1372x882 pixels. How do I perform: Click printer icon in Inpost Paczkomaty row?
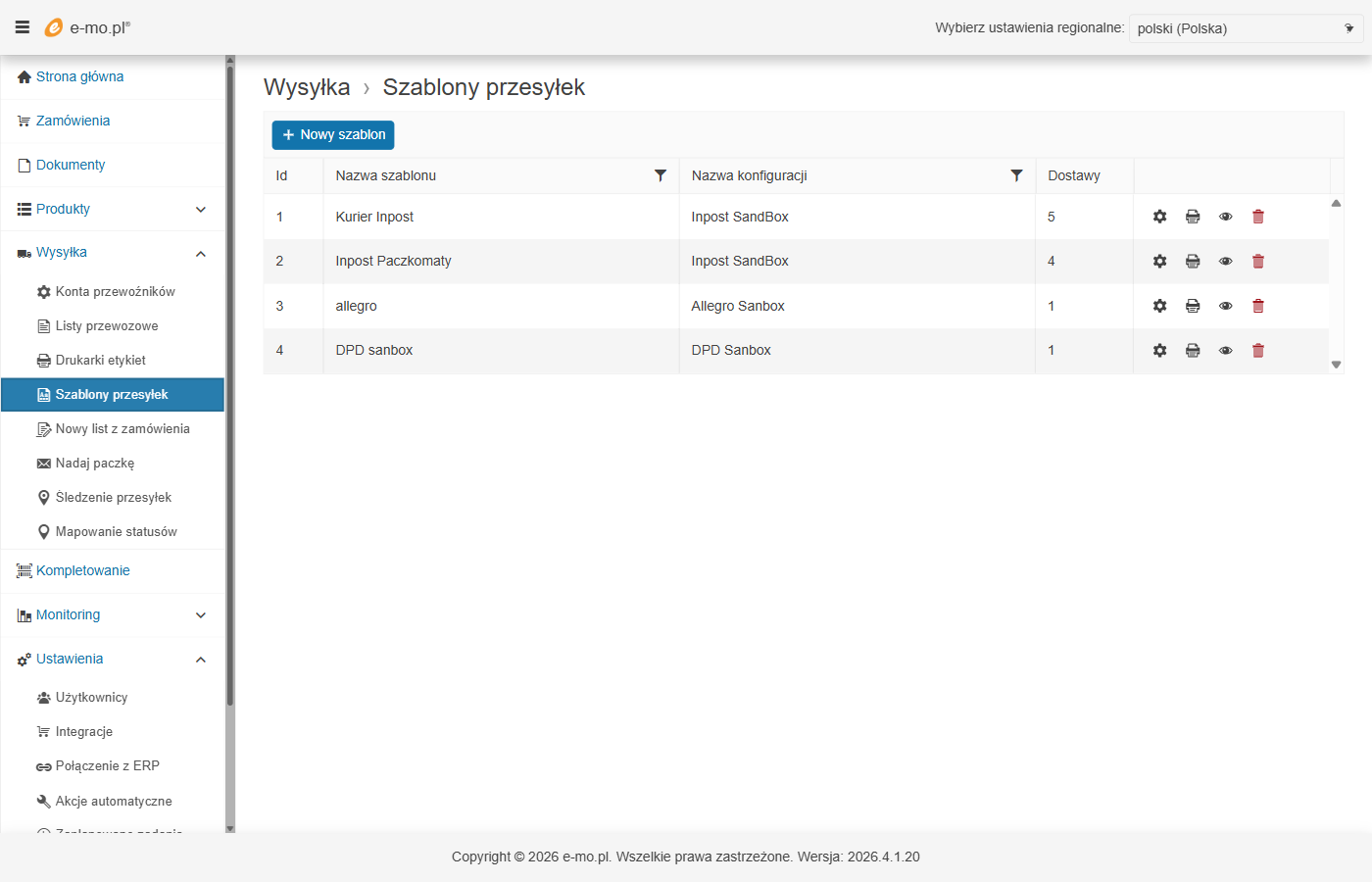pyautogui.click(x=1193, y=262)
